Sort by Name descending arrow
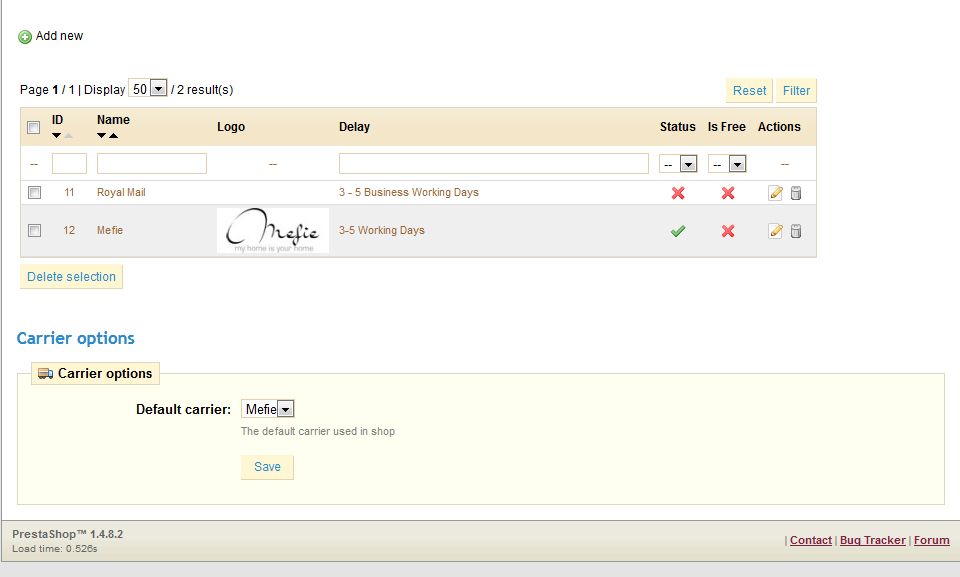Image resolution: width=960 pixels, height=577 pixels. (x=102, y=135)
